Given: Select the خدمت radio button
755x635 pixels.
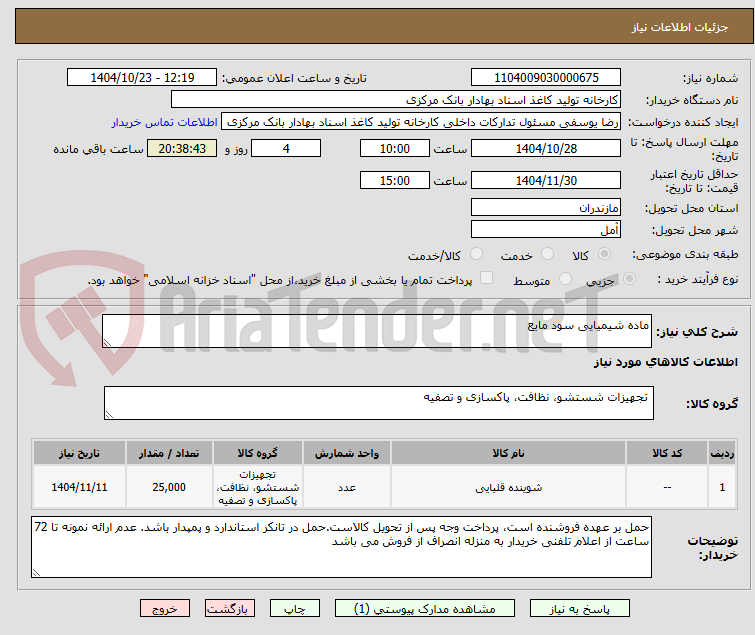Looking at the screenshot, I should click(547, 254).
